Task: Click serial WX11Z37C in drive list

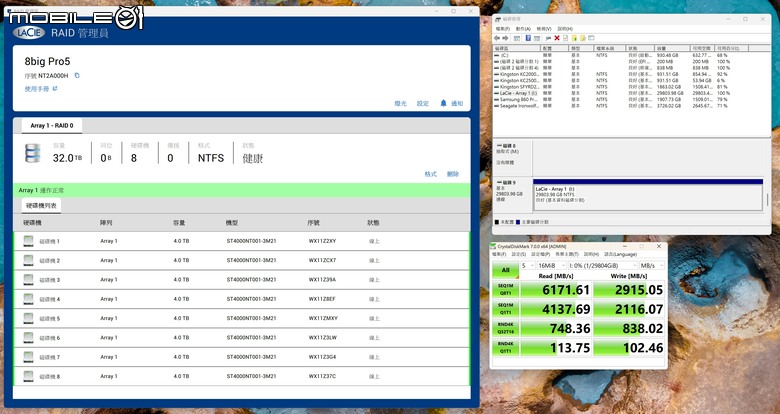Action: 322,376
